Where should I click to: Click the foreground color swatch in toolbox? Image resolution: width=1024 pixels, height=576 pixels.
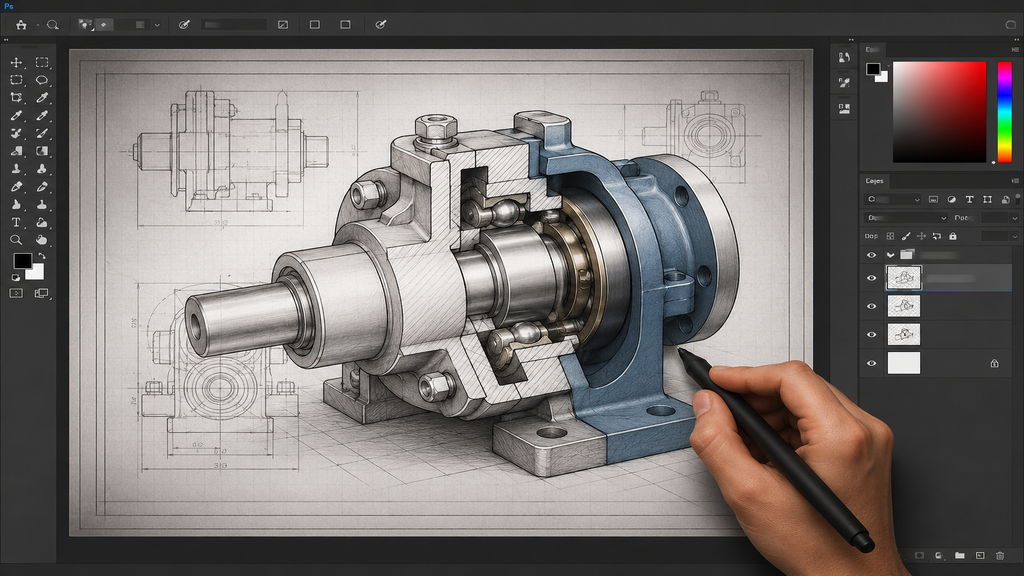tap(22, 261)
